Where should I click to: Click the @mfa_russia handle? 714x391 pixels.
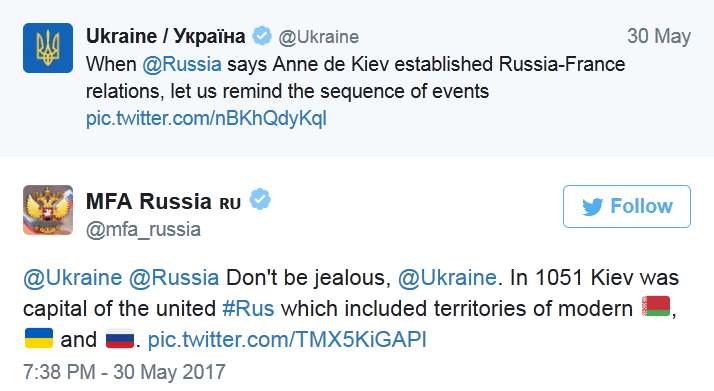pyautogui.click(x=143, y=229)
